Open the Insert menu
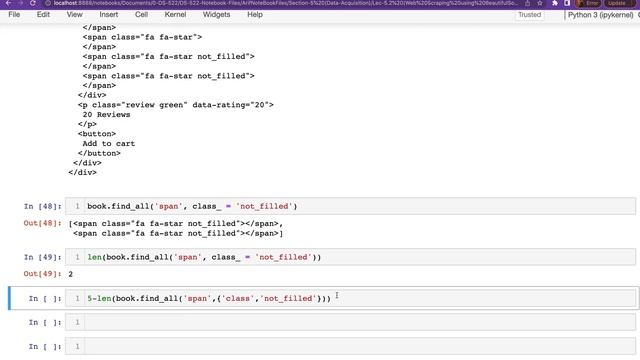The width and height of the screenshot is (640, 360). tap(109, 14)
